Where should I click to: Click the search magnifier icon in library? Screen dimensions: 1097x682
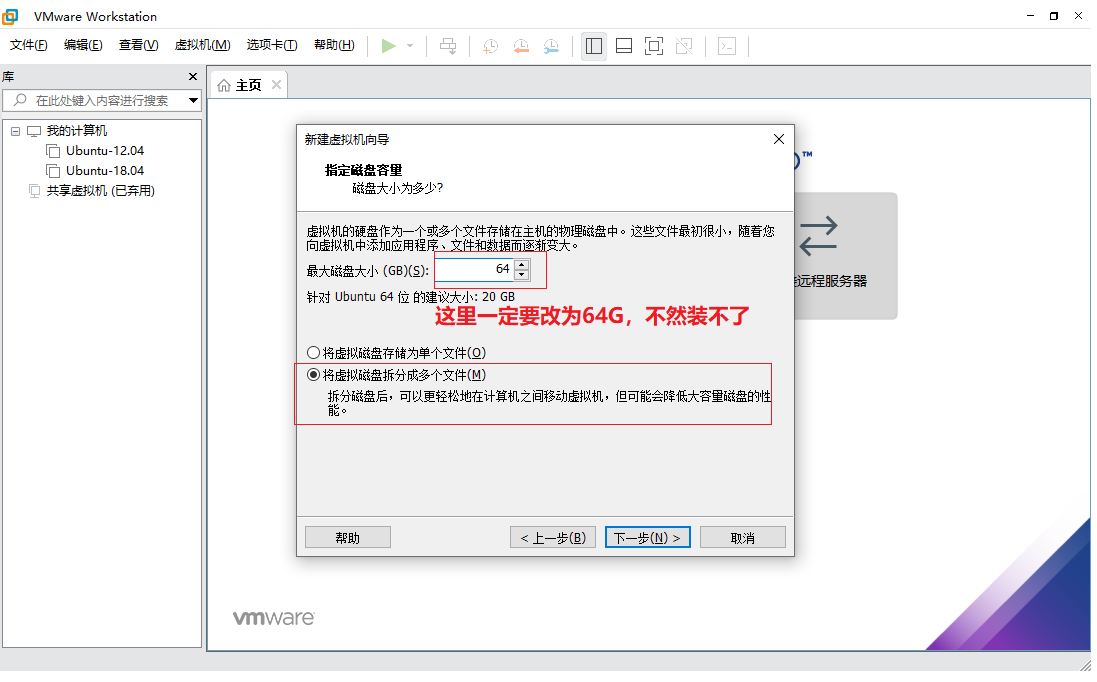tap(20, 100)
